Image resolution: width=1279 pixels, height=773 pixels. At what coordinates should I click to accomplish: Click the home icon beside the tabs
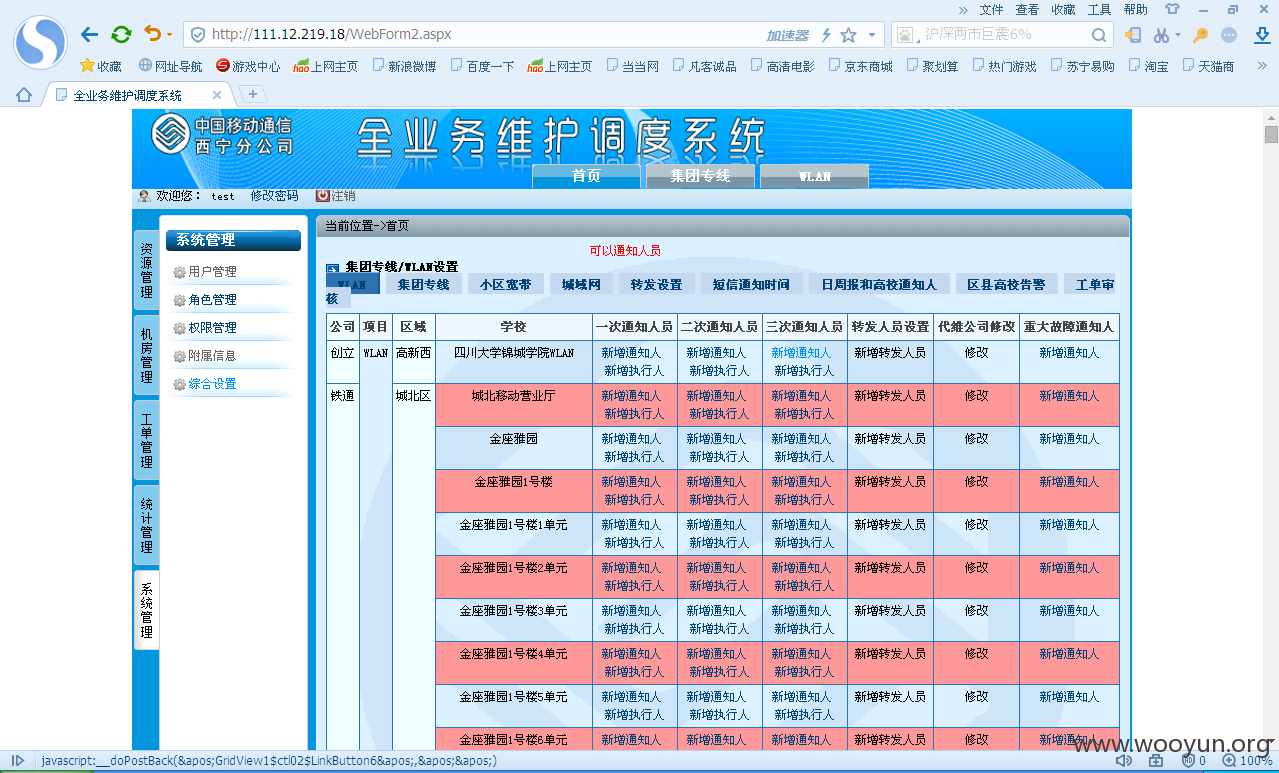point(23,95)
